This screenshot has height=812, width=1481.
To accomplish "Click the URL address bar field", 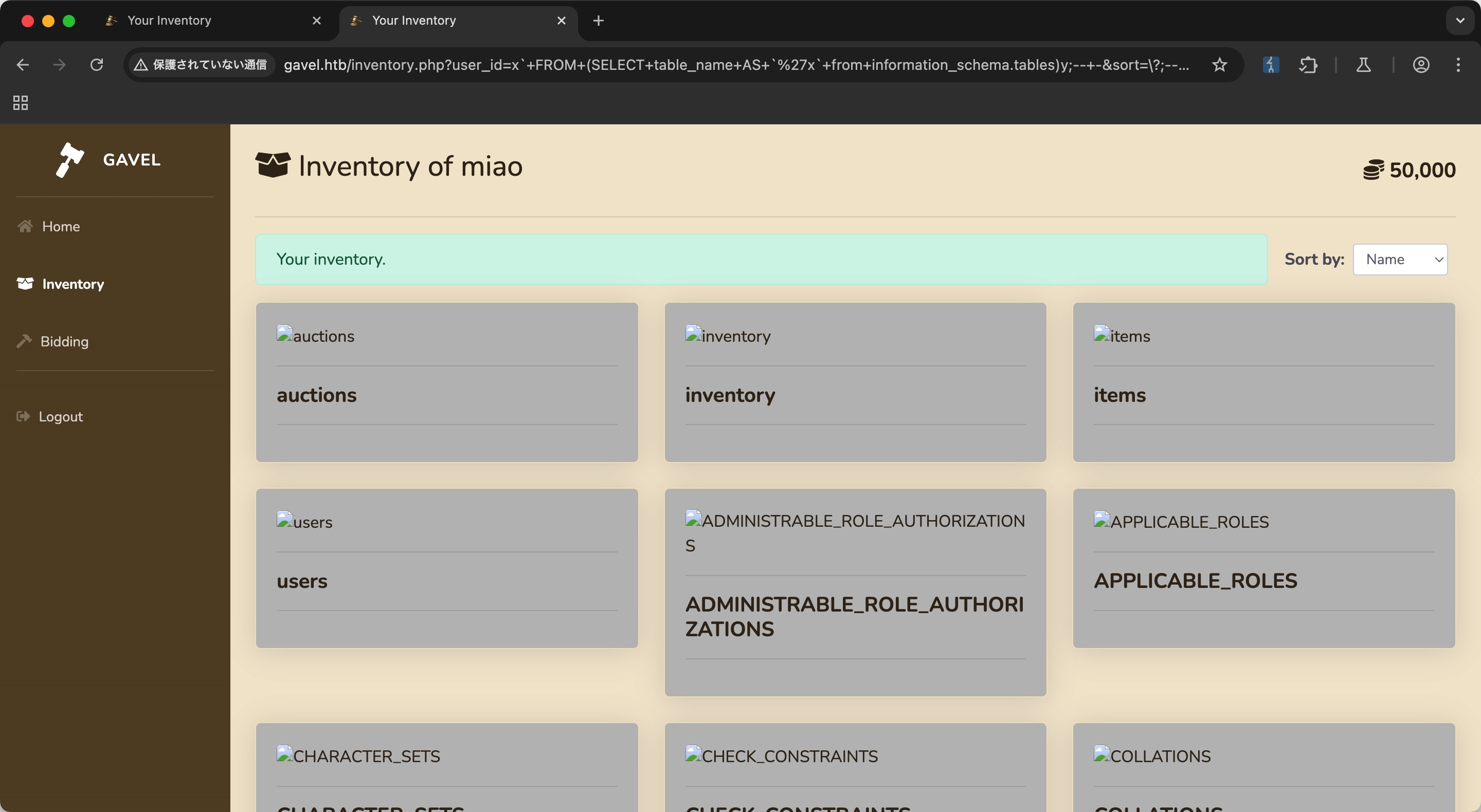I will [x=736, y=65].
